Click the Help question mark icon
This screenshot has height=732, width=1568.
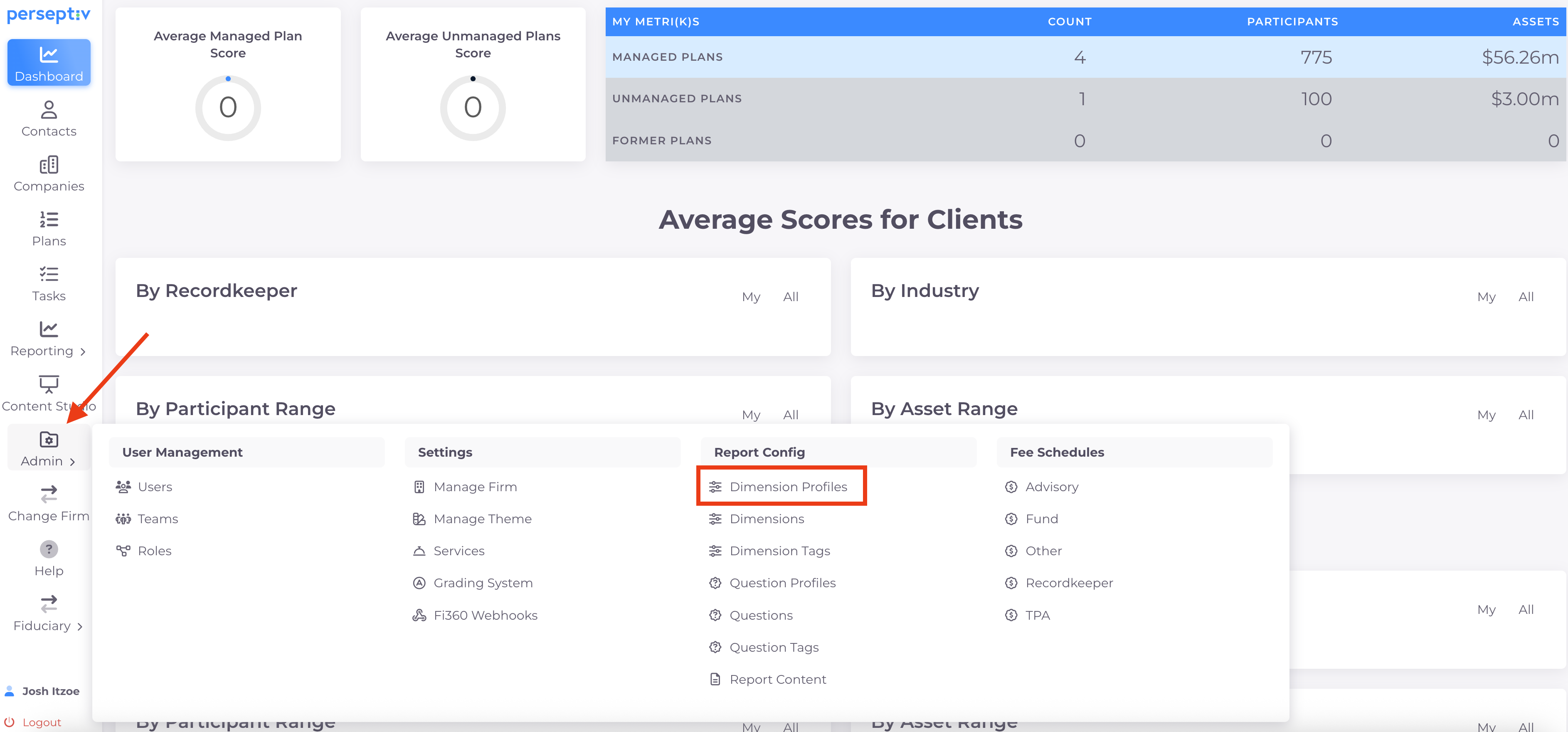click(x=49, y=549)
